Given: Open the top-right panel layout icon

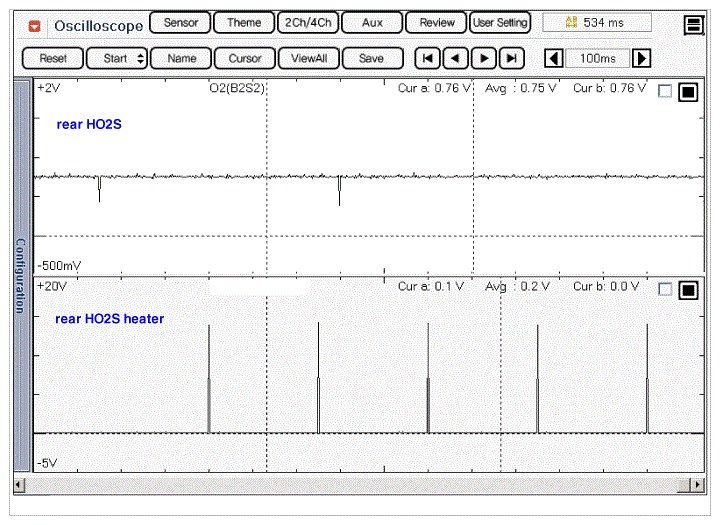Looking at the screenshot, I should click(693, 25).
